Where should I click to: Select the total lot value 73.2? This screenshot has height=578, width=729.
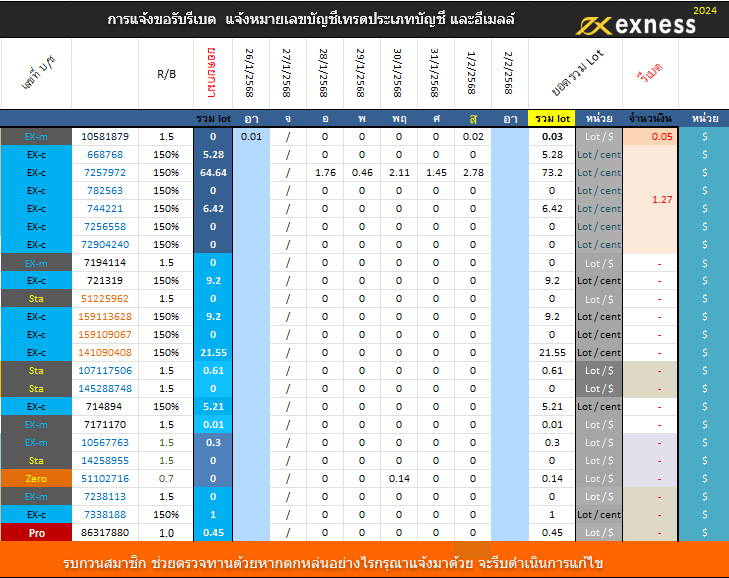(x=552, y=173)
